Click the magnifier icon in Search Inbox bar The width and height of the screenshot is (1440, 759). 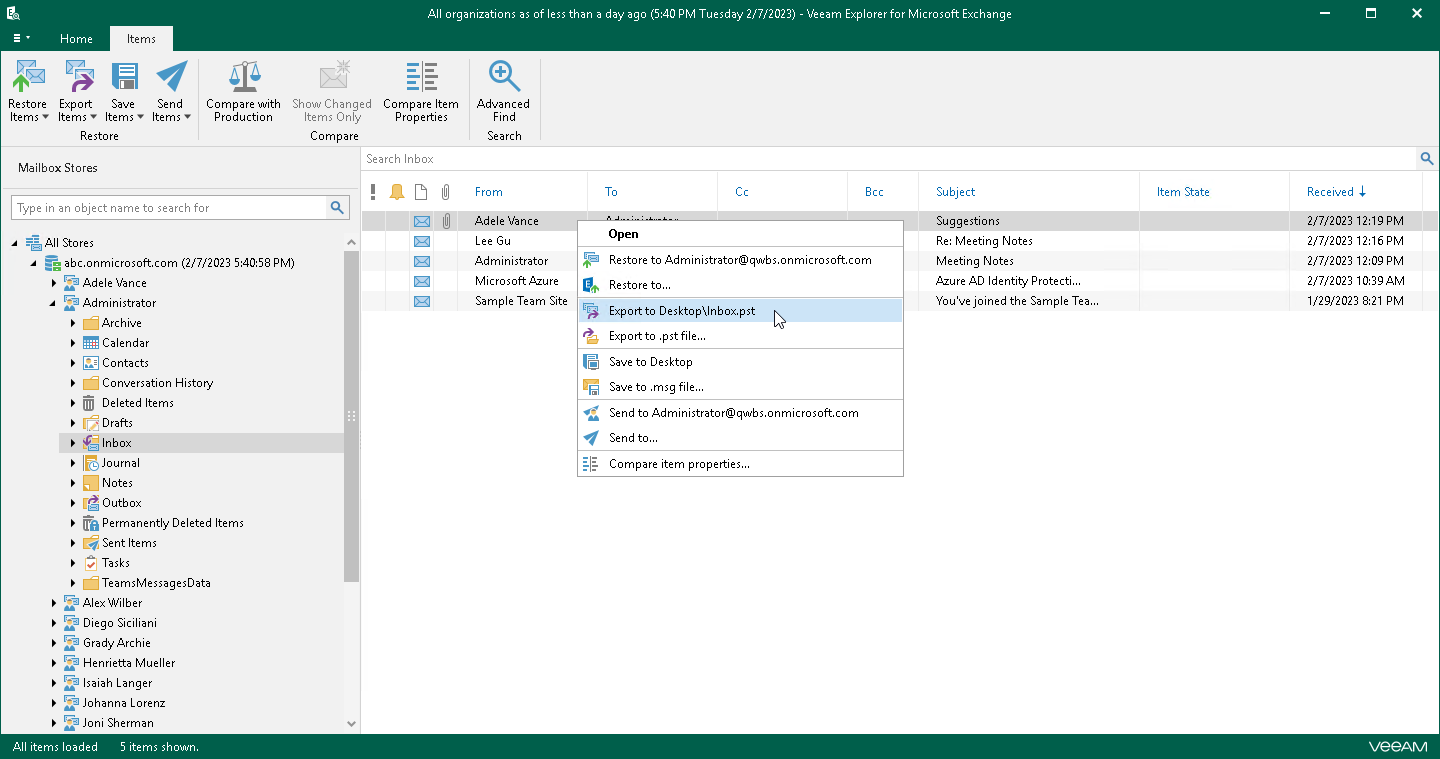point(1427,158)
